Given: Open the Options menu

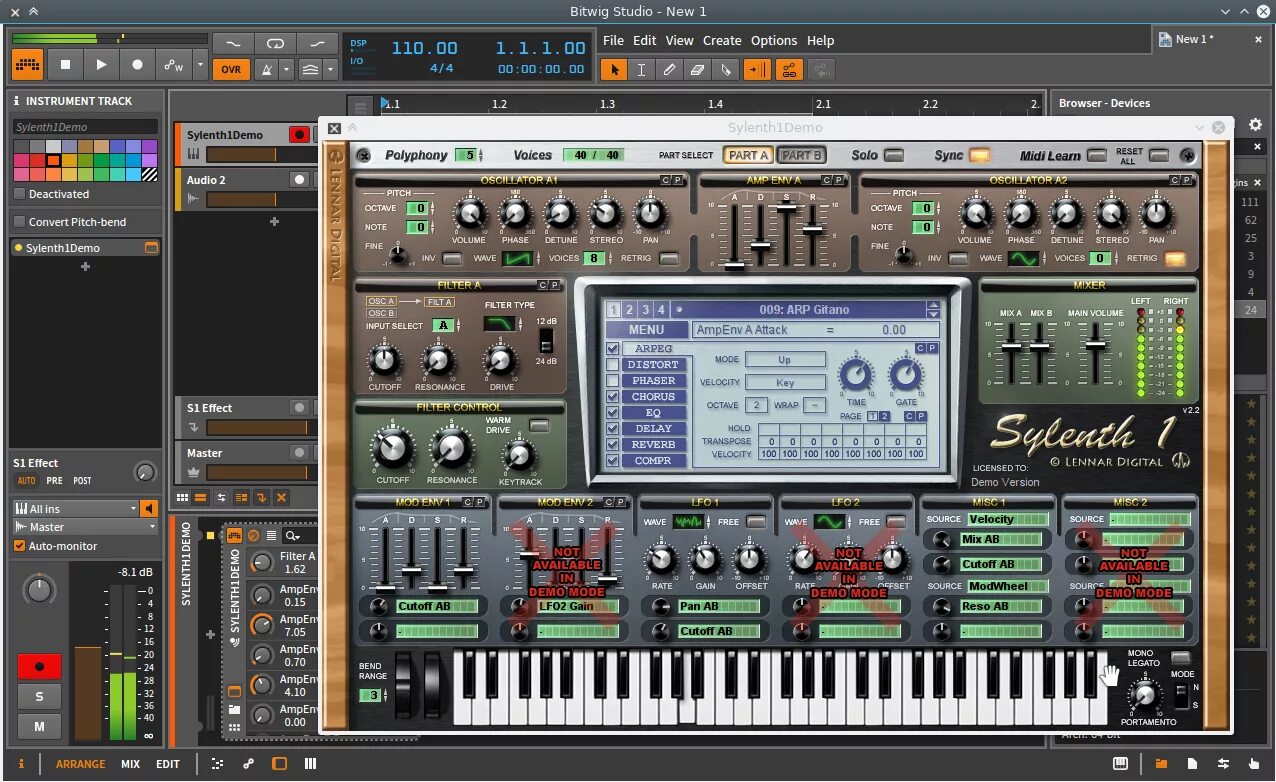Looking at the screenshot, I should click(774, 40).
